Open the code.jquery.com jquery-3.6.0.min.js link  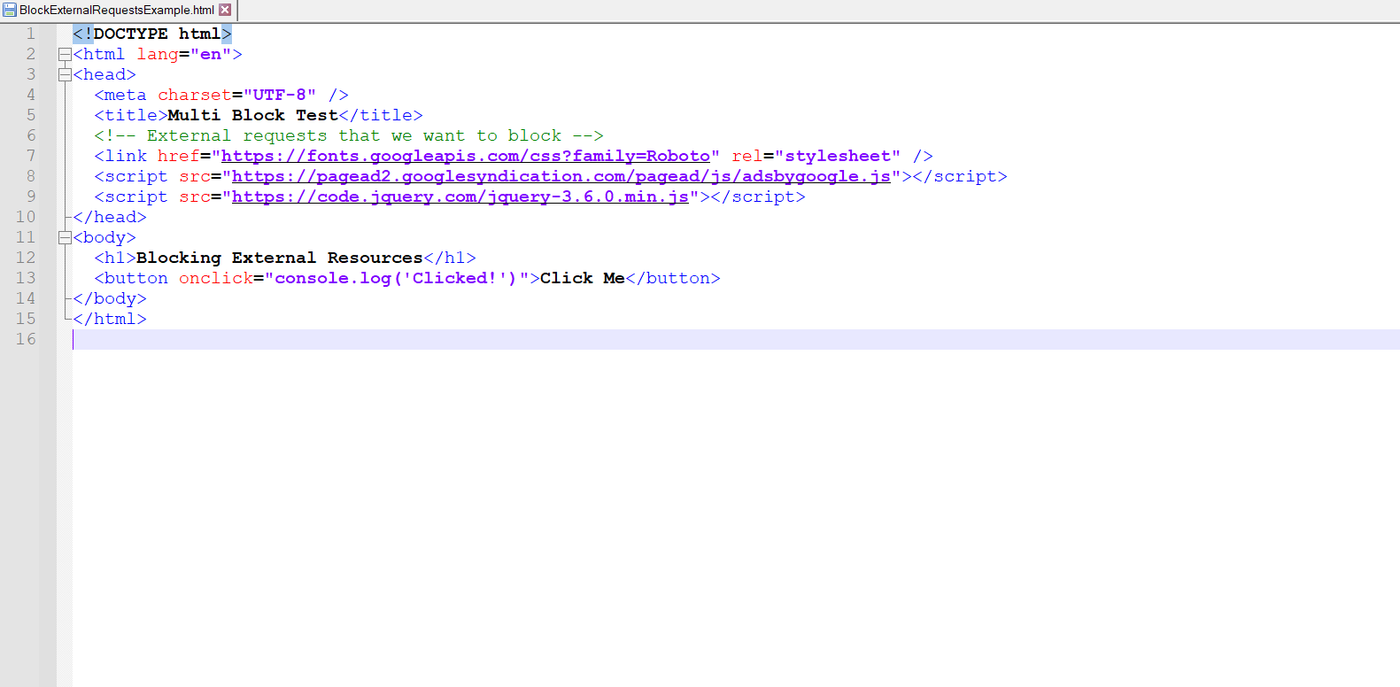coord(461,197)
